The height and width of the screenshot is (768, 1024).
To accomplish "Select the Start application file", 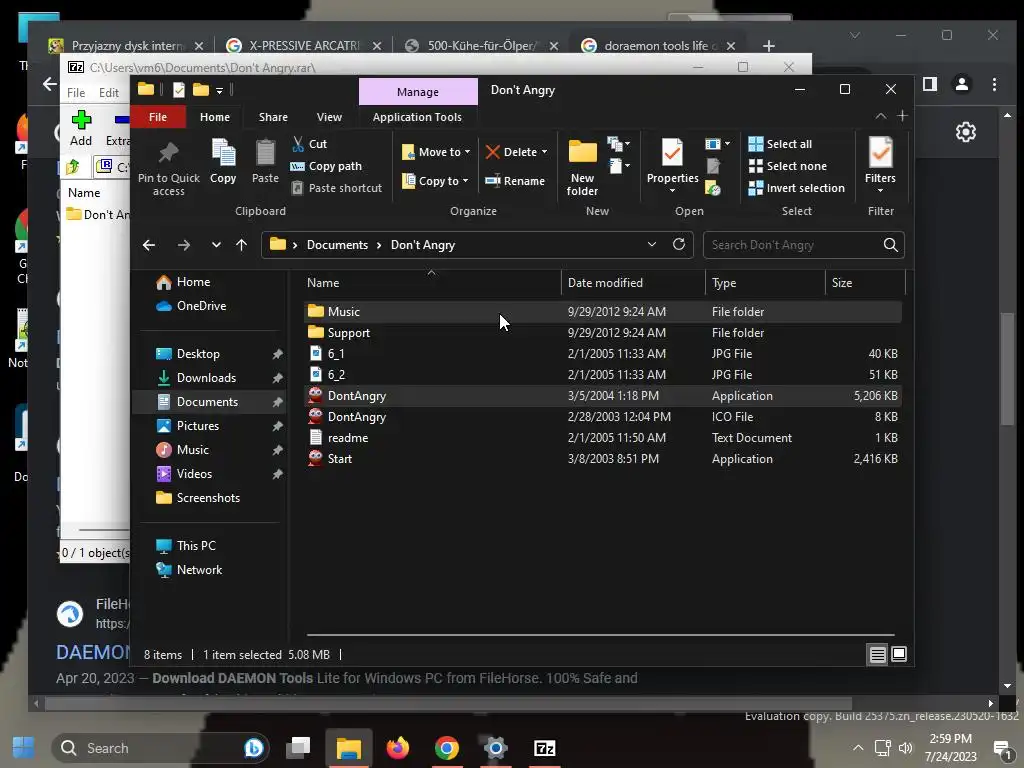I will click(x=602, y=458).
